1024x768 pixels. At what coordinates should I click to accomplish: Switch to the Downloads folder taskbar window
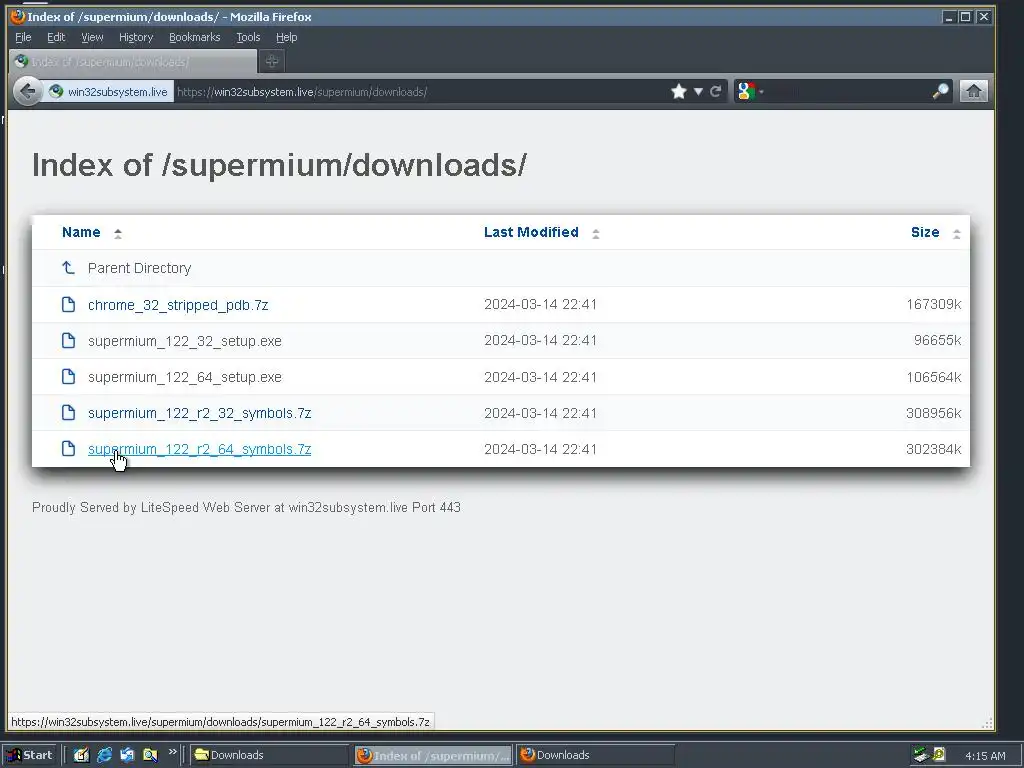[270, 755]
